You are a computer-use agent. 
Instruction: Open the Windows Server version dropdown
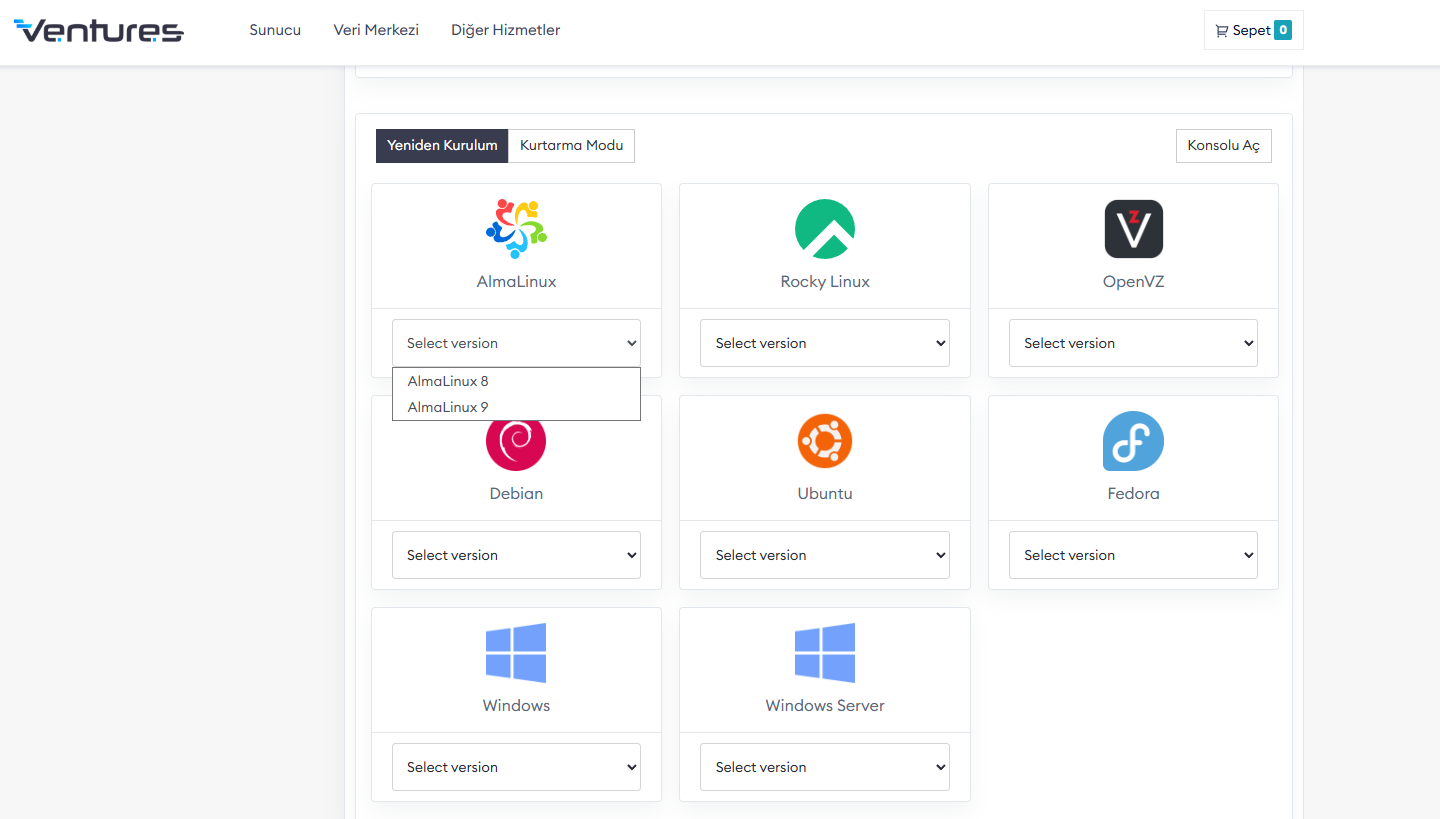click(825, 767)
